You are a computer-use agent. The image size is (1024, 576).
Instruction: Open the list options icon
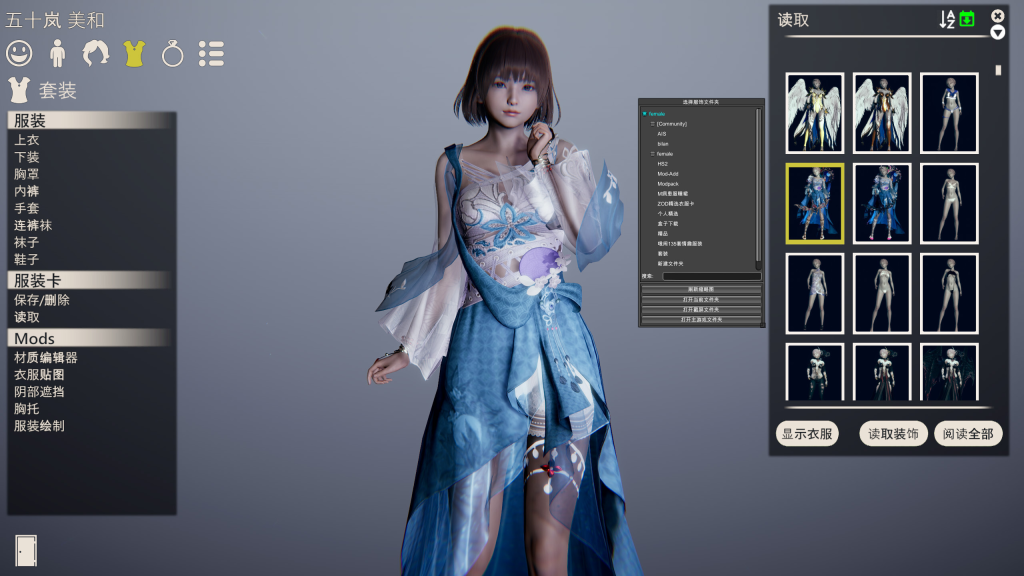pyautogui.click(x=211, y=54)
